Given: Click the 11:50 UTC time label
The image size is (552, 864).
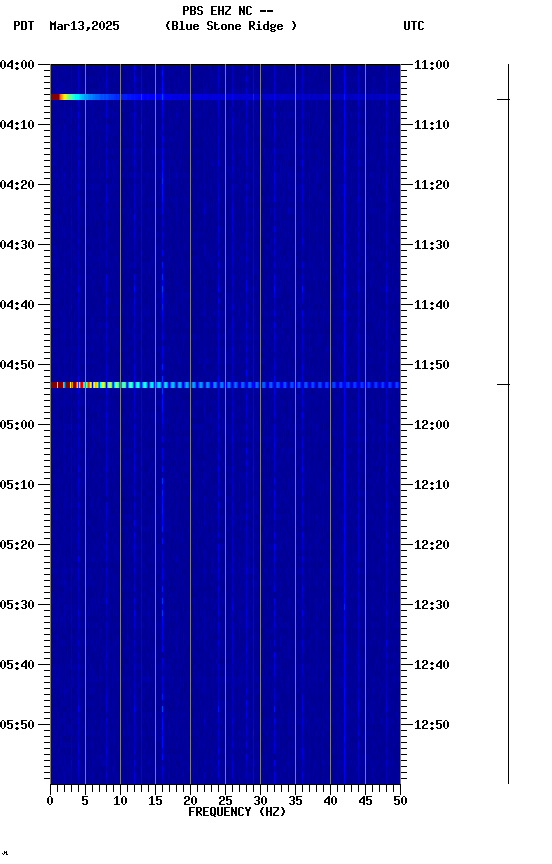Looking at the screenshot, I should [x=432, y=365].
